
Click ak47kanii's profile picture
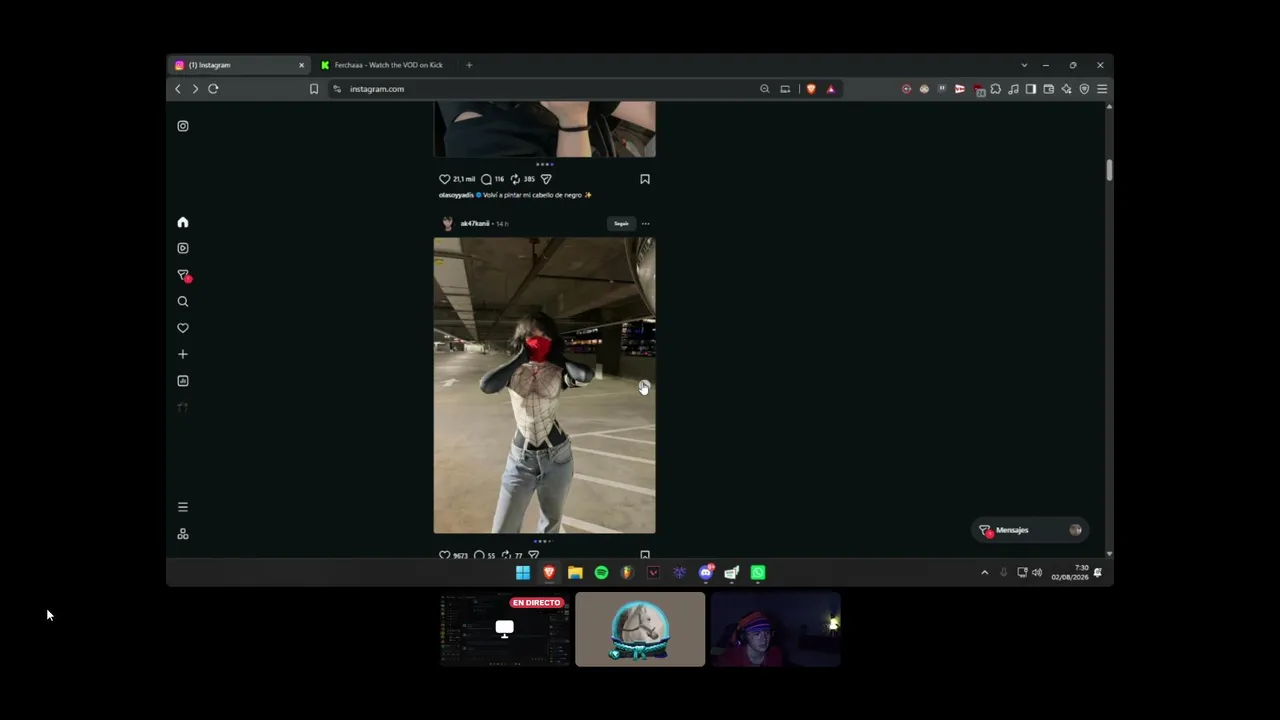pyautogui.click(x=447, y=223)
